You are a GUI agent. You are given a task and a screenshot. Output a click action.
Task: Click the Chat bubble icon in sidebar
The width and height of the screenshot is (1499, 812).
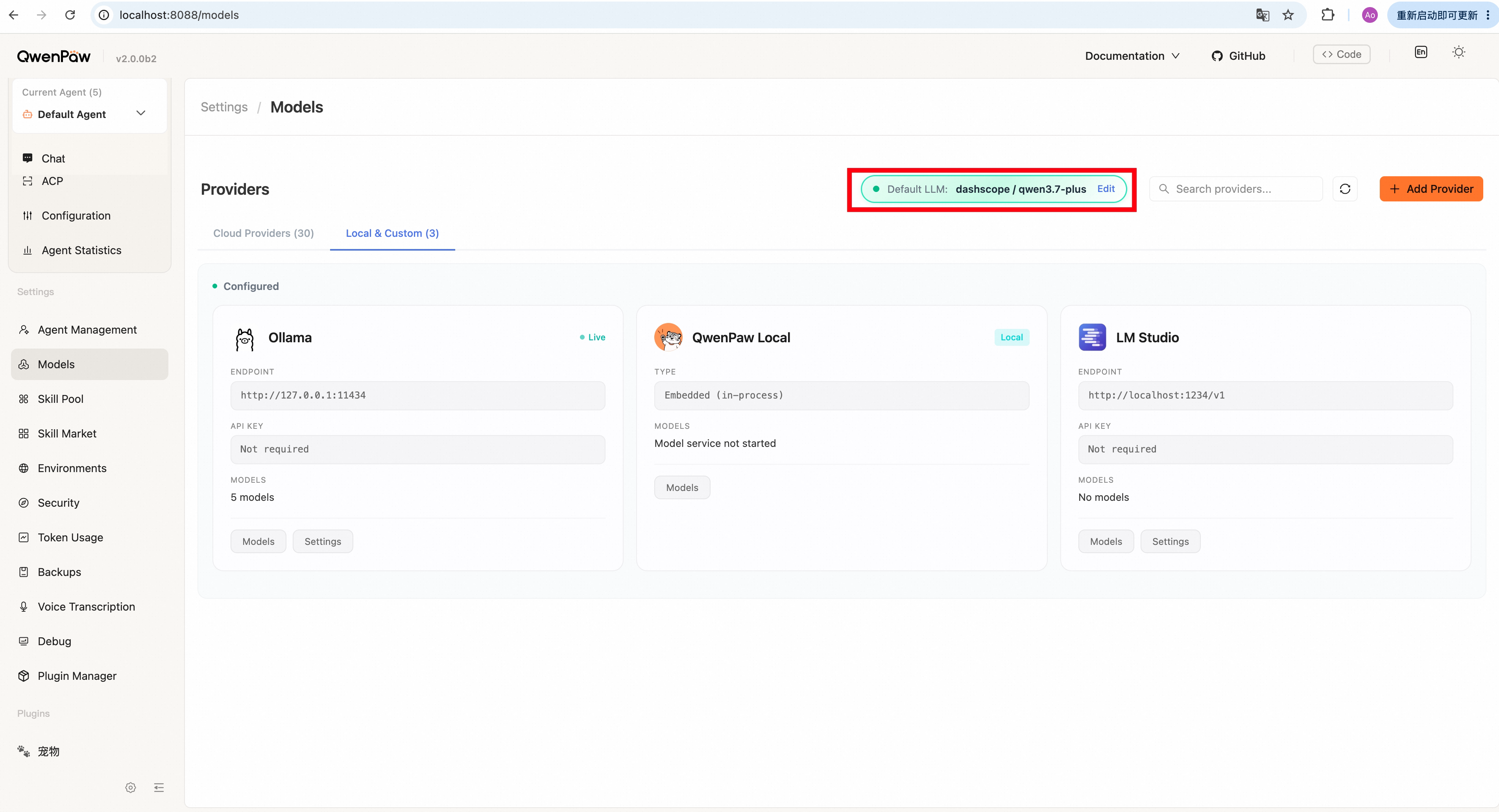(28, 158)
